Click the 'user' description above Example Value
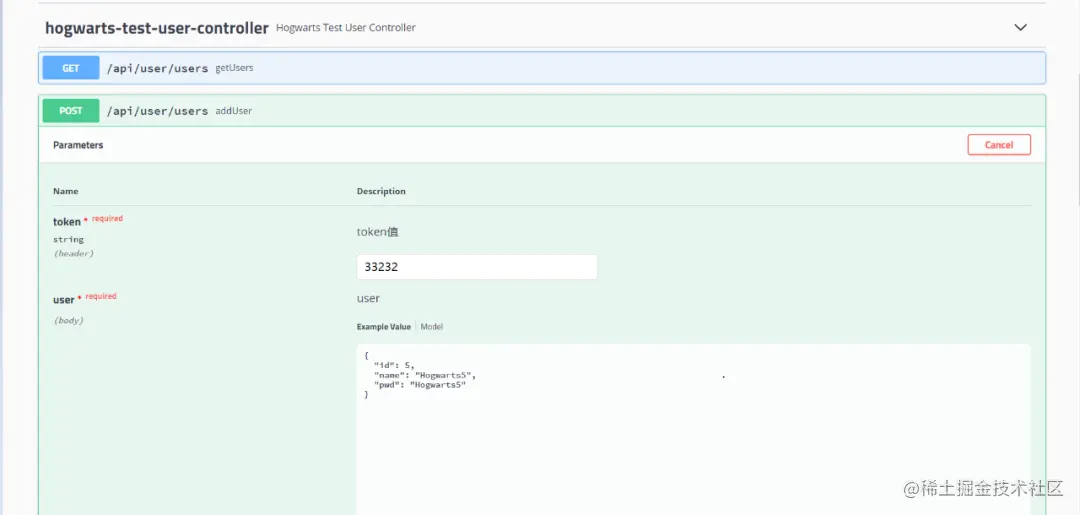Viewport: 1080px width, 515px height. pos(368,298)
